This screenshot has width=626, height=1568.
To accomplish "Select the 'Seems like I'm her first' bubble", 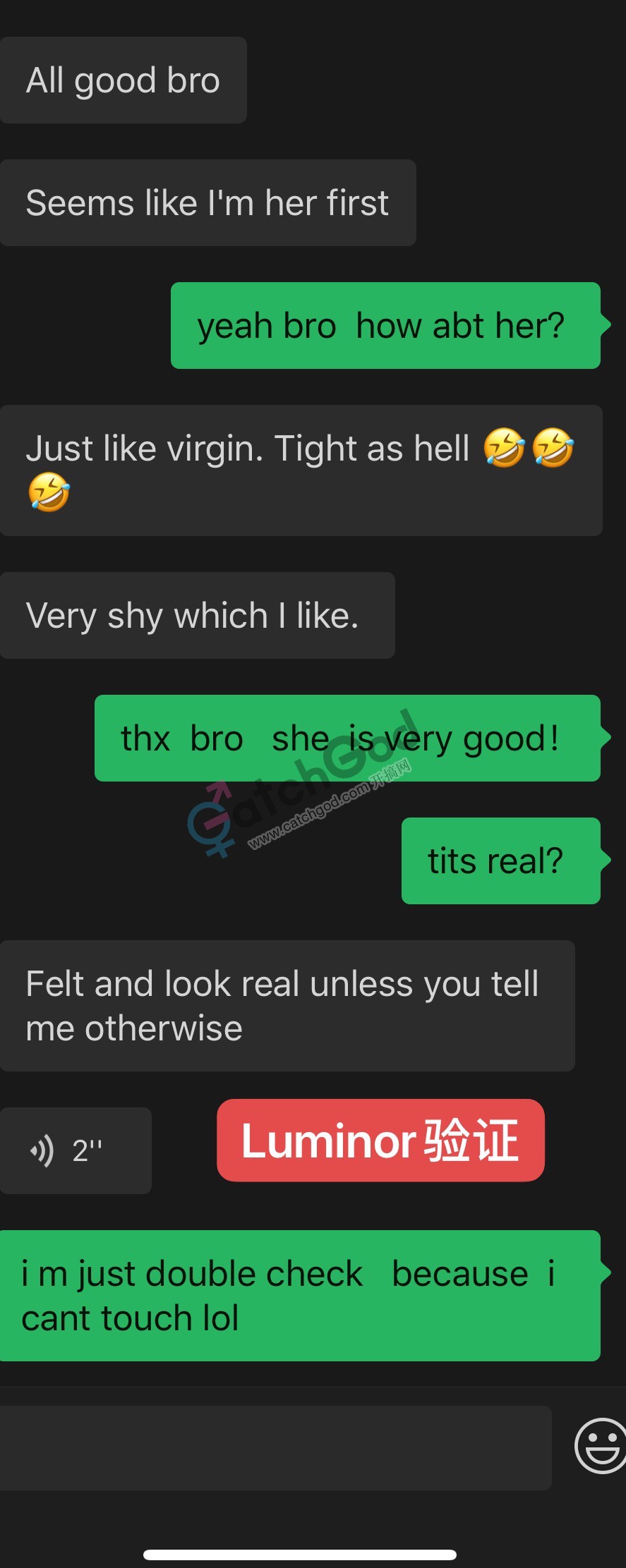I will click(208, 203).
